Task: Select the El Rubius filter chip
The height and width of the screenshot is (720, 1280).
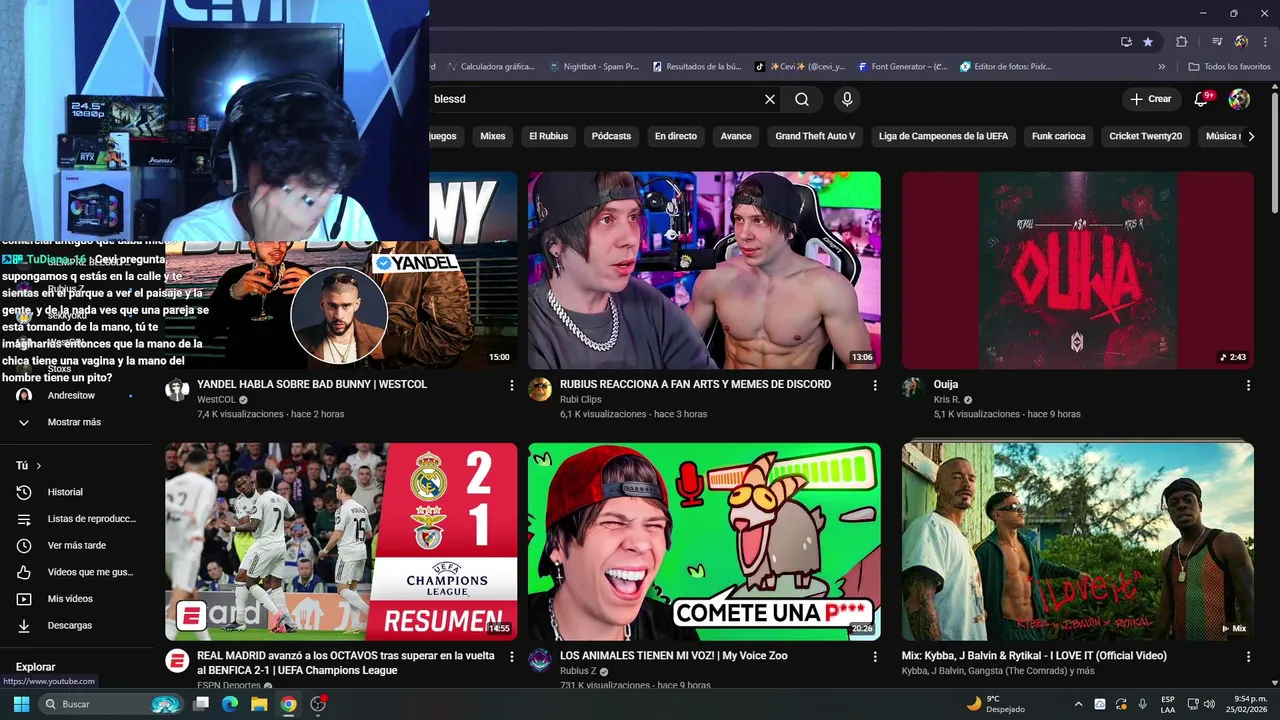Action: tap(548, 136)
